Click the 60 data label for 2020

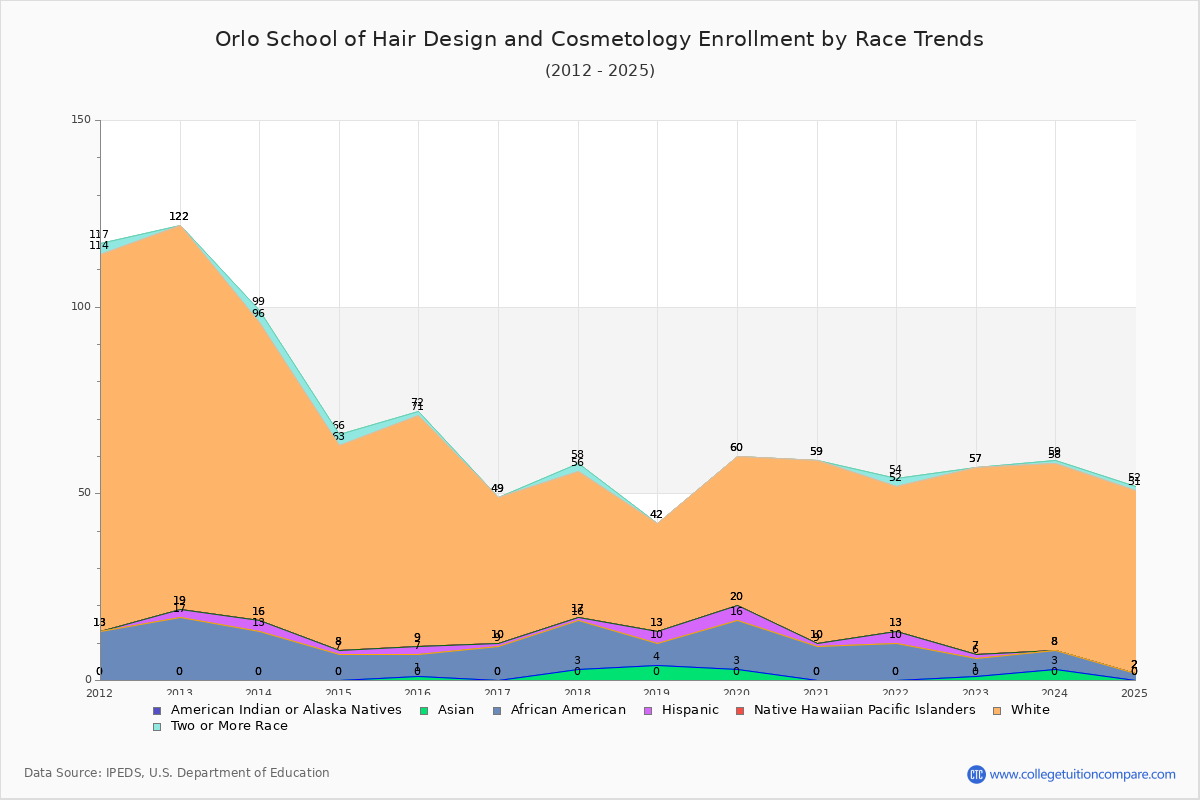point(736,448)
